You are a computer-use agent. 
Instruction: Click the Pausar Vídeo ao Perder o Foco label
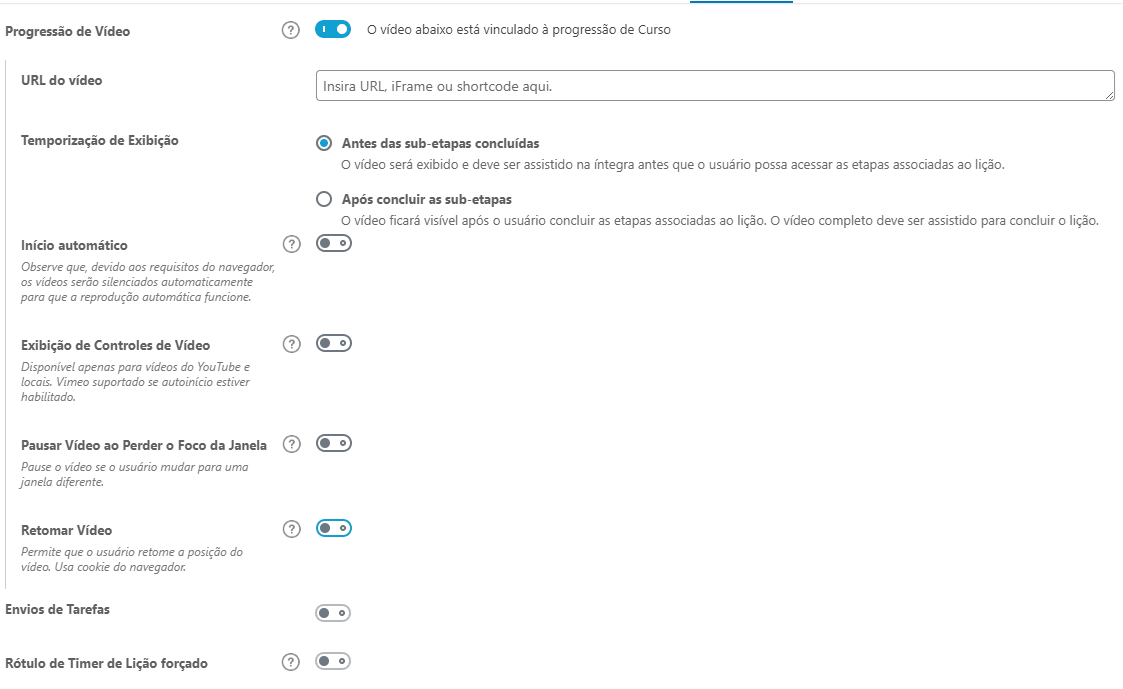click(144, 445)
